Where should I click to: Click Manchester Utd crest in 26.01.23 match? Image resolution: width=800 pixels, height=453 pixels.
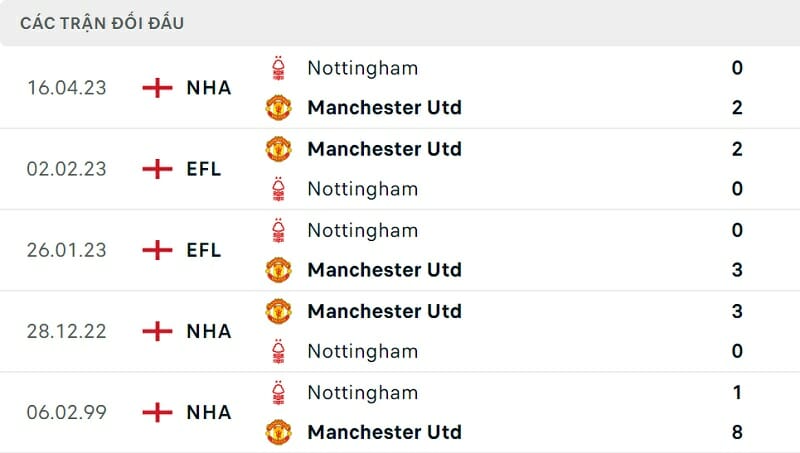[278, 270]
